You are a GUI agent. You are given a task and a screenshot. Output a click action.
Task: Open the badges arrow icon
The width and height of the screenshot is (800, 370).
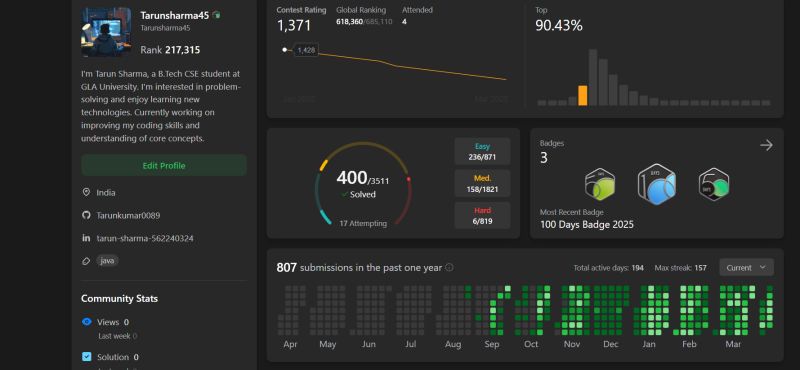click(766, 145)
